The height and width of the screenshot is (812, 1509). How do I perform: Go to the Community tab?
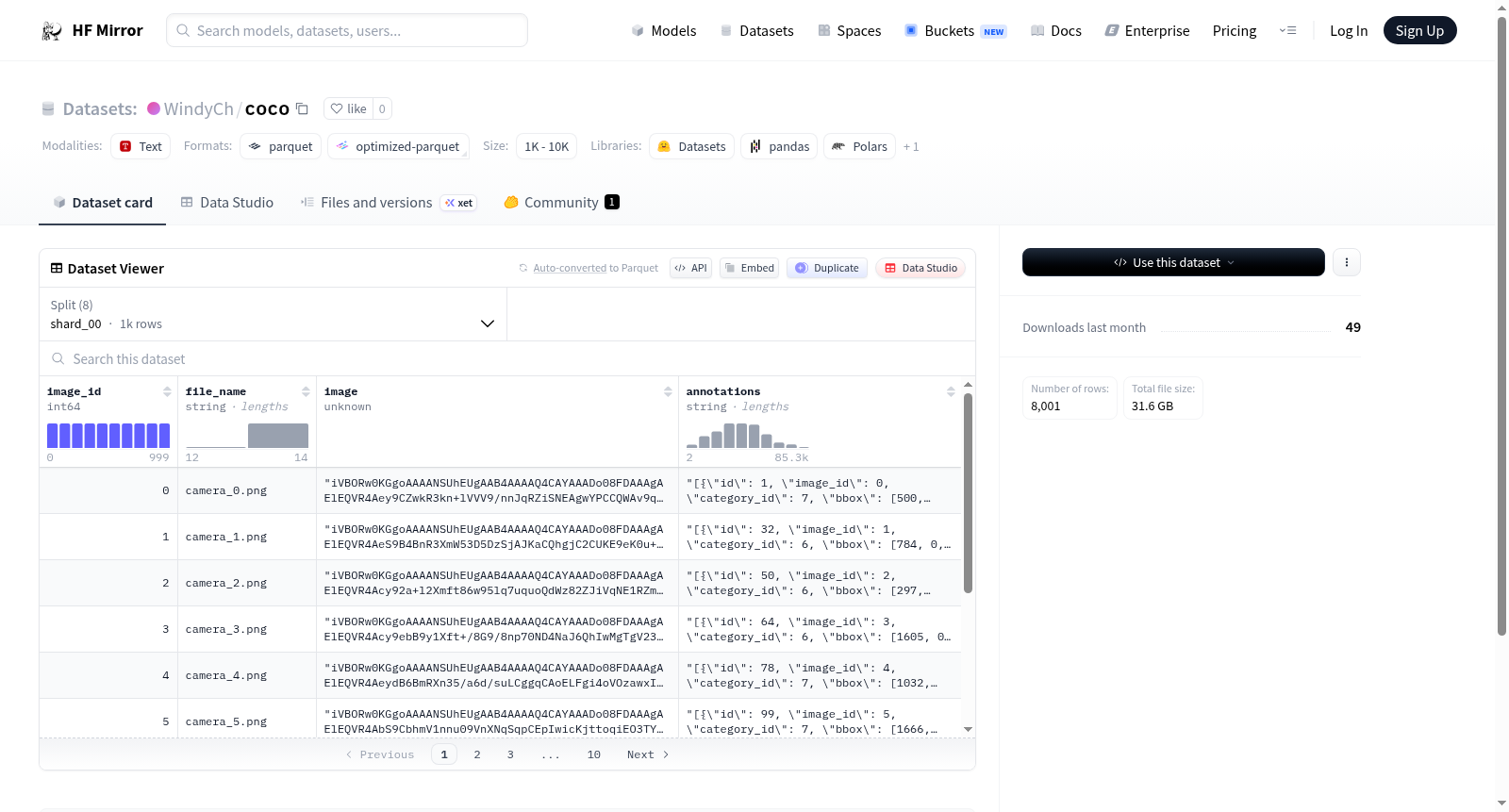tap(561, 203)
